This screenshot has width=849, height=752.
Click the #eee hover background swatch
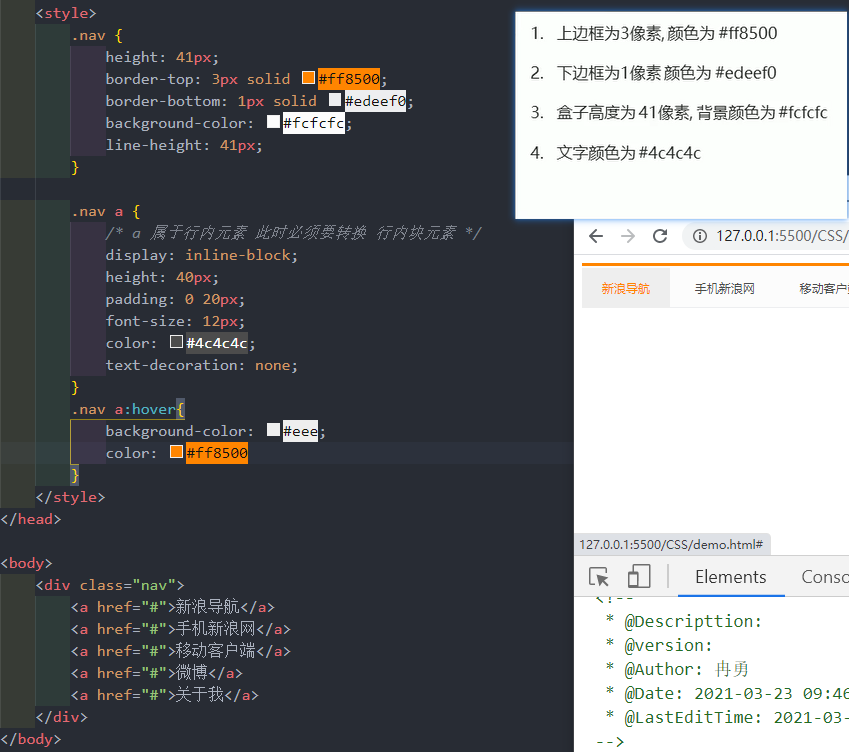(x=274, y=431)
